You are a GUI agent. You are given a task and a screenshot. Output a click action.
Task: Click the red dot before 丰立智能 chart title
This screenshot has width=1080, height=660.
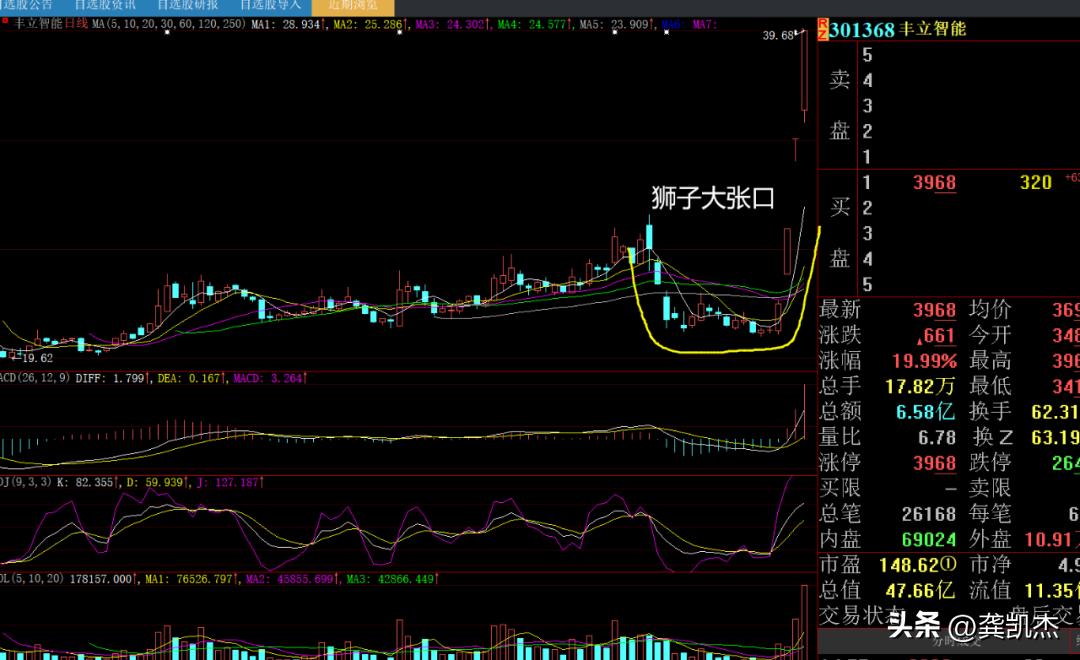coord(5,21)
